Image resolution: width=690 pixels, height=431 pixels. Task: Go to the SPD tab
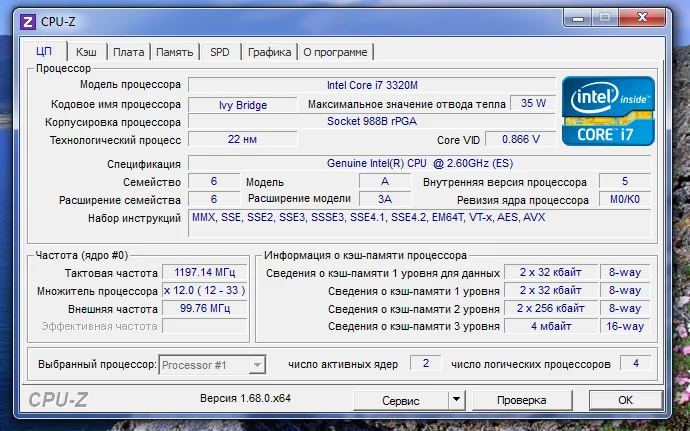[x=220, y=52]
